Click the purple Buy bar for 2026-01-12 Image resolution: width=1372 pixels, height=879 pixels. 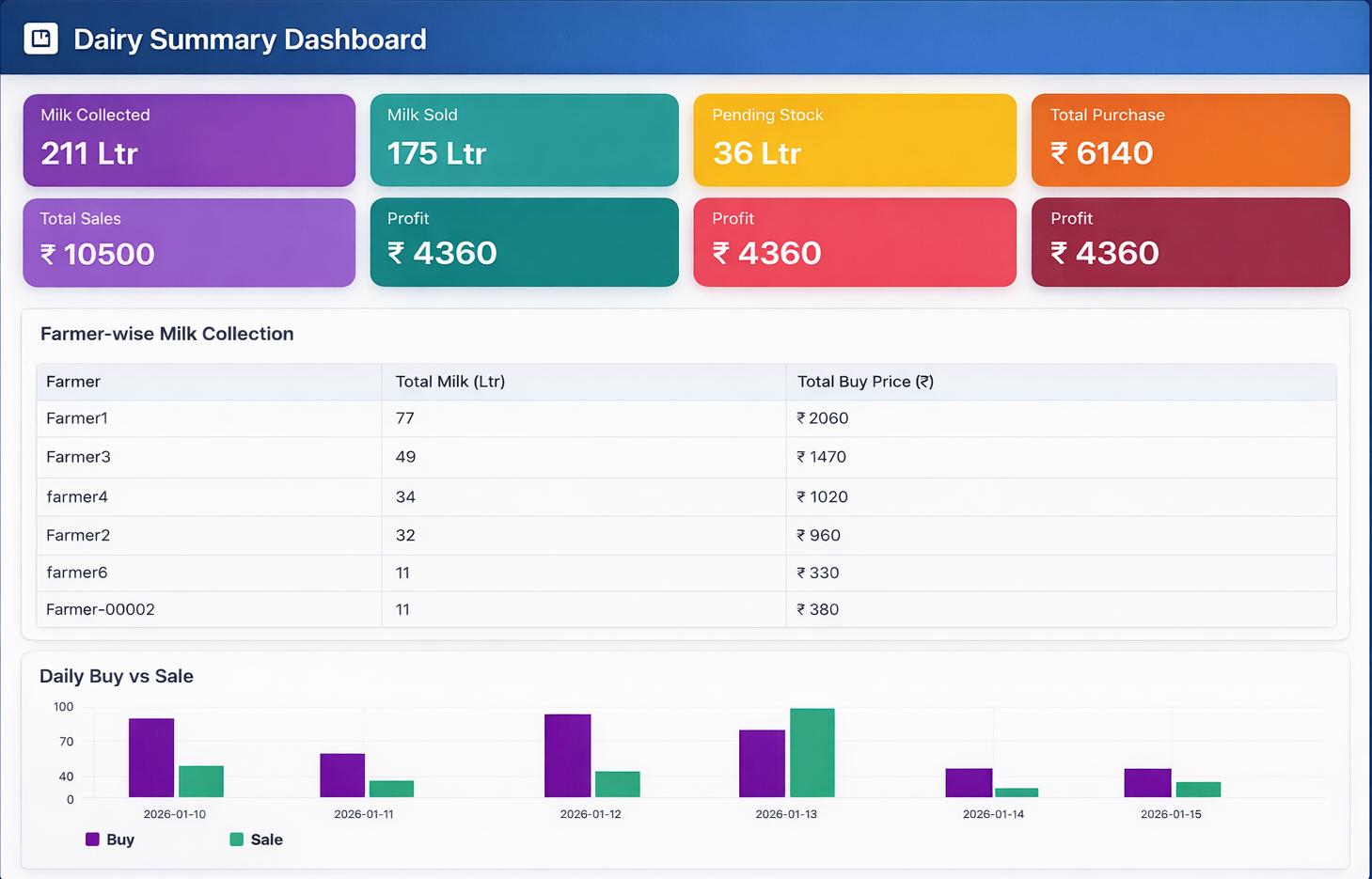click(x=568, y=756)
